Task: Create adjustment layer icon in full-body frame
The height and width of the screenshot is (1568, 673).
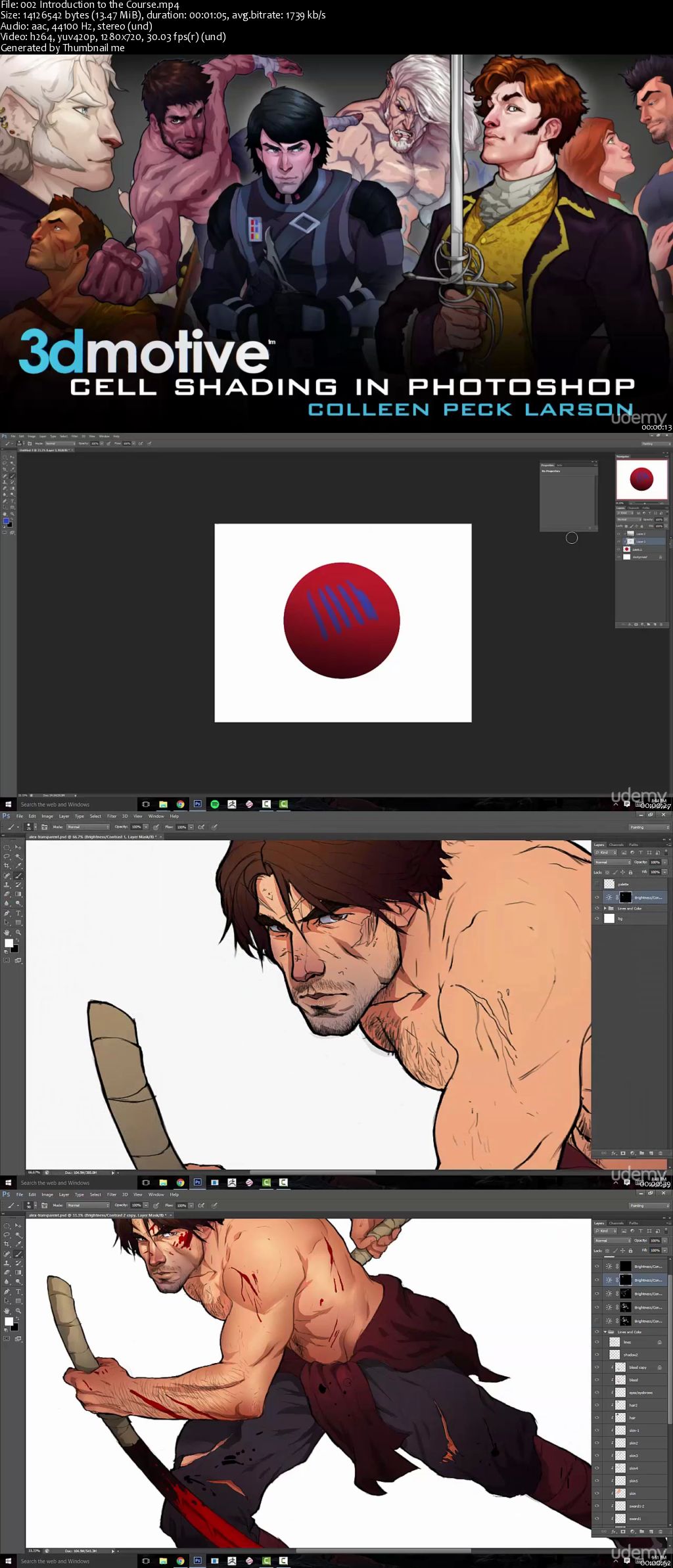Action: (x=632, y=1532)
